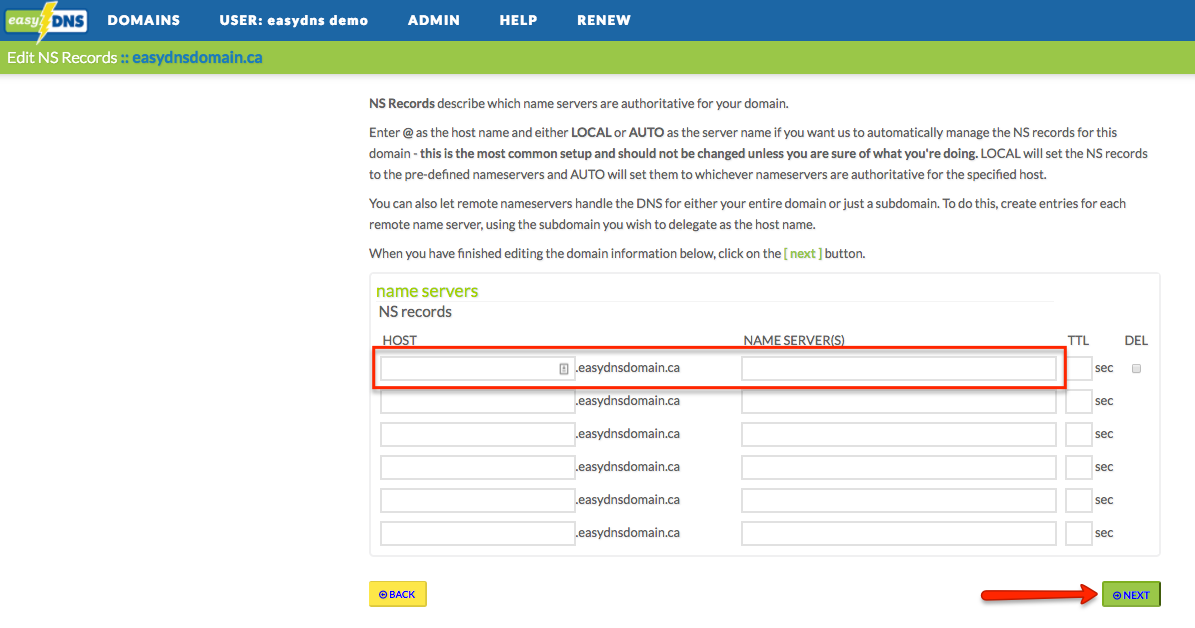Click the HOST column header
This screenshot has width=1195, height=628.
399,341
